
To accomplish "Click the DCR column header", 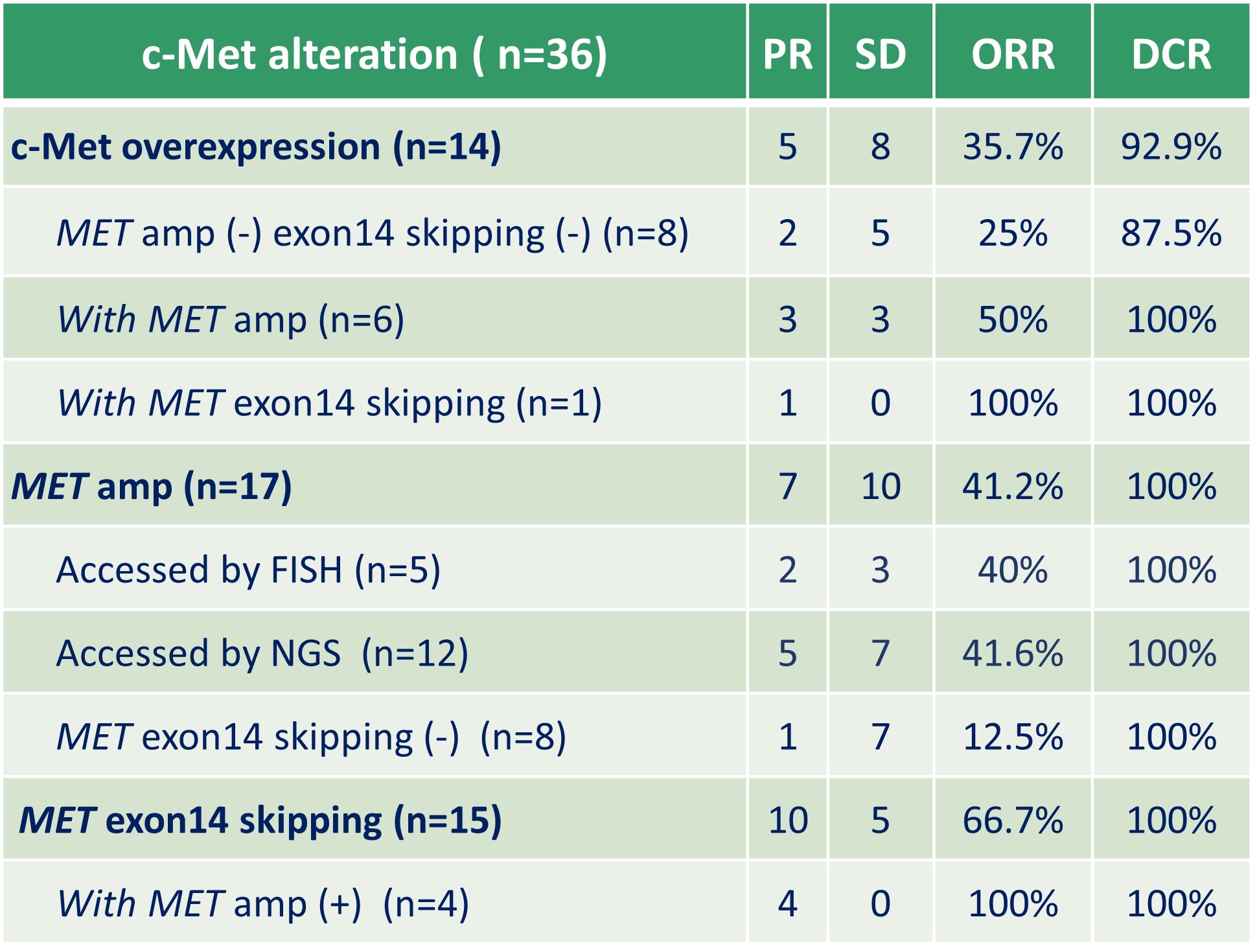I will pyautogui.click(x=1171, y=54).
